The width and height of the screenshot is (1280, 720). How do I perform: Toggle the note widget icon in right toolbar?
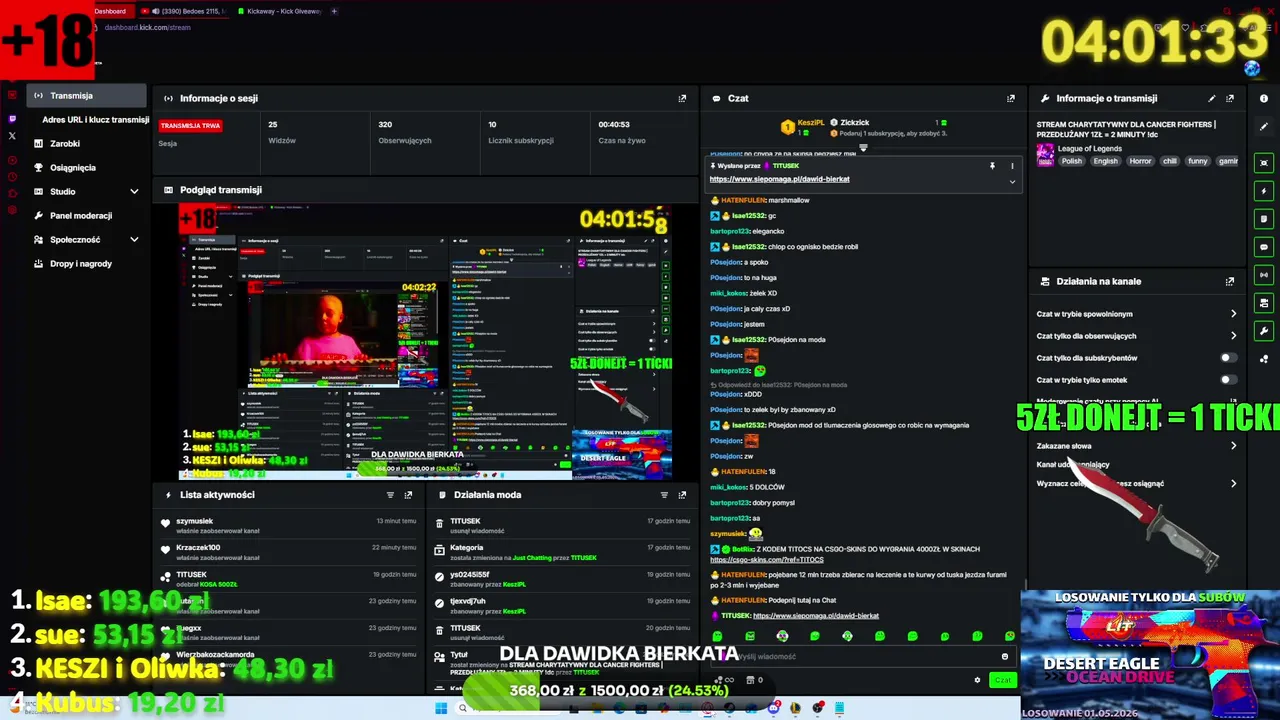(1264, 219)
